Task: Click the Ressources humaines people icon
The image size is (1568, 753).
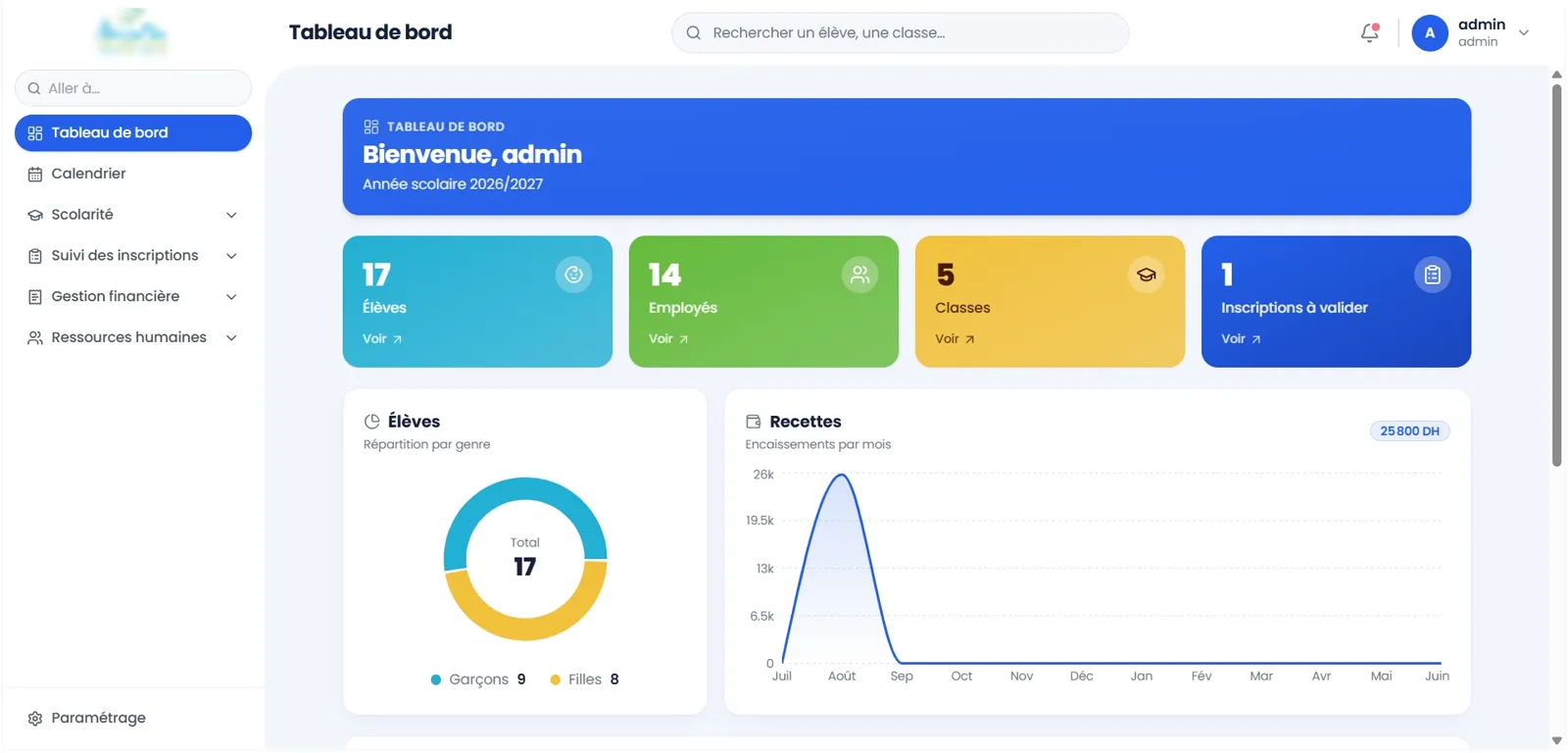Action: [x=35, y=338]
